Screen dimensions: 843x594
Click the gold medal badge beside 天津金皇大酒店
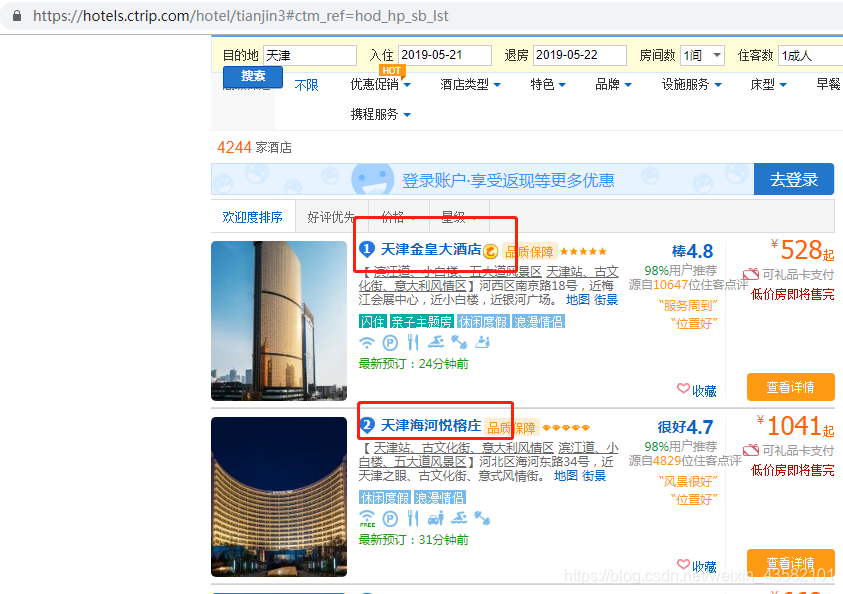(x=490, y=251)
